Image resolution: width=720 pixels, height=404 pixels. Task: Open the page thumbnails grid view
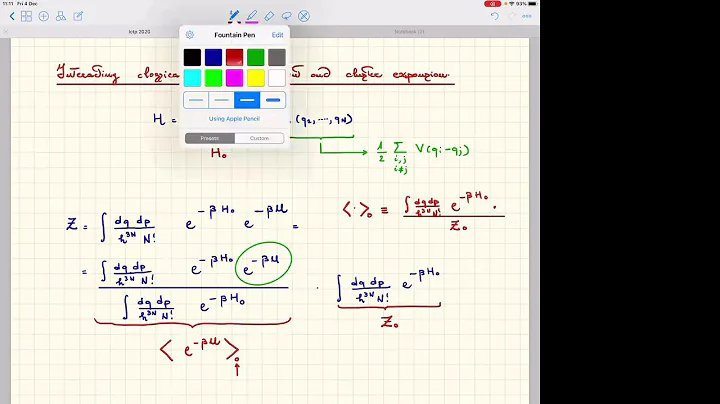click(x=27, y=17)
